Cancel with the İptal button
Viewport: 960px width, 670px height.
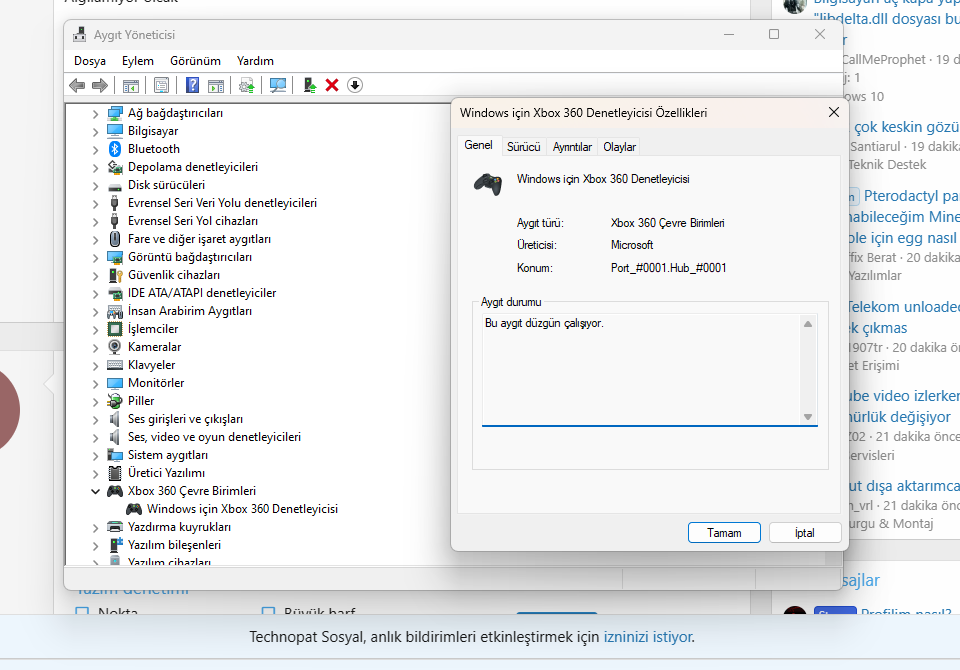click(804, 533)
